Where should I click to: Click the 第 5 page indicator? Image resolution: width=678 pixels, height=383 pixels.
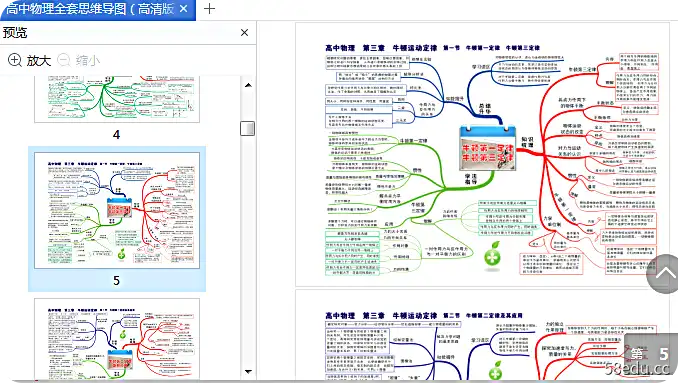(651, 354)
